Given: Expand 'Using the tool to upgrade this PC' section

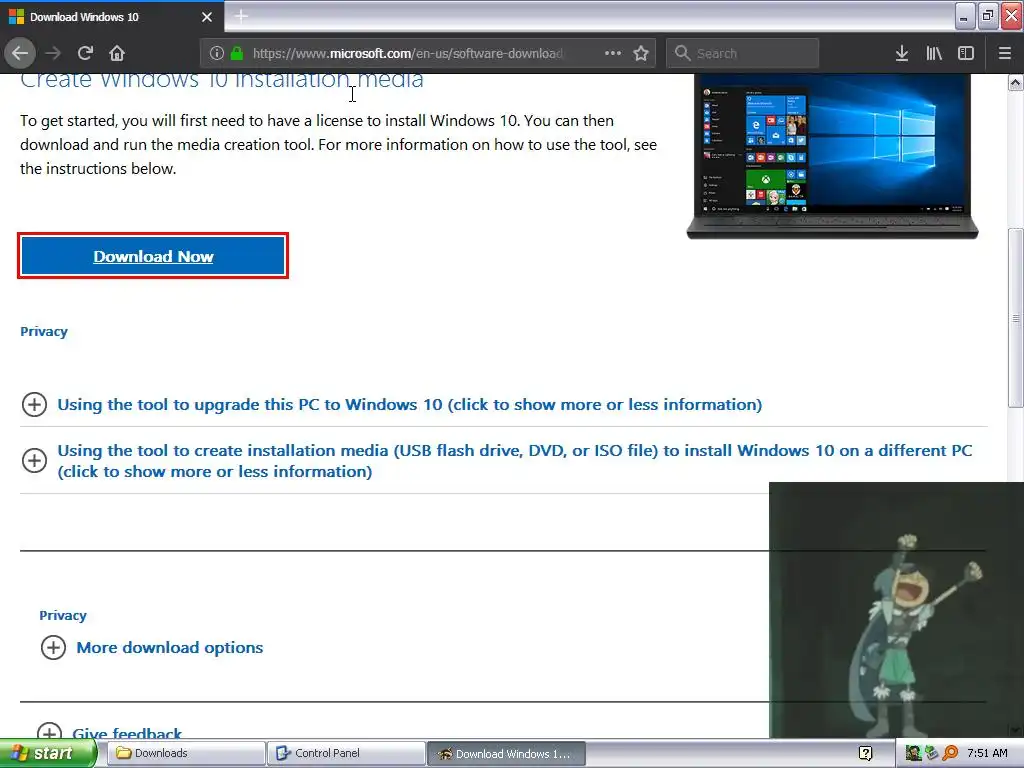Looking at the screenshot, I should 34,404.
